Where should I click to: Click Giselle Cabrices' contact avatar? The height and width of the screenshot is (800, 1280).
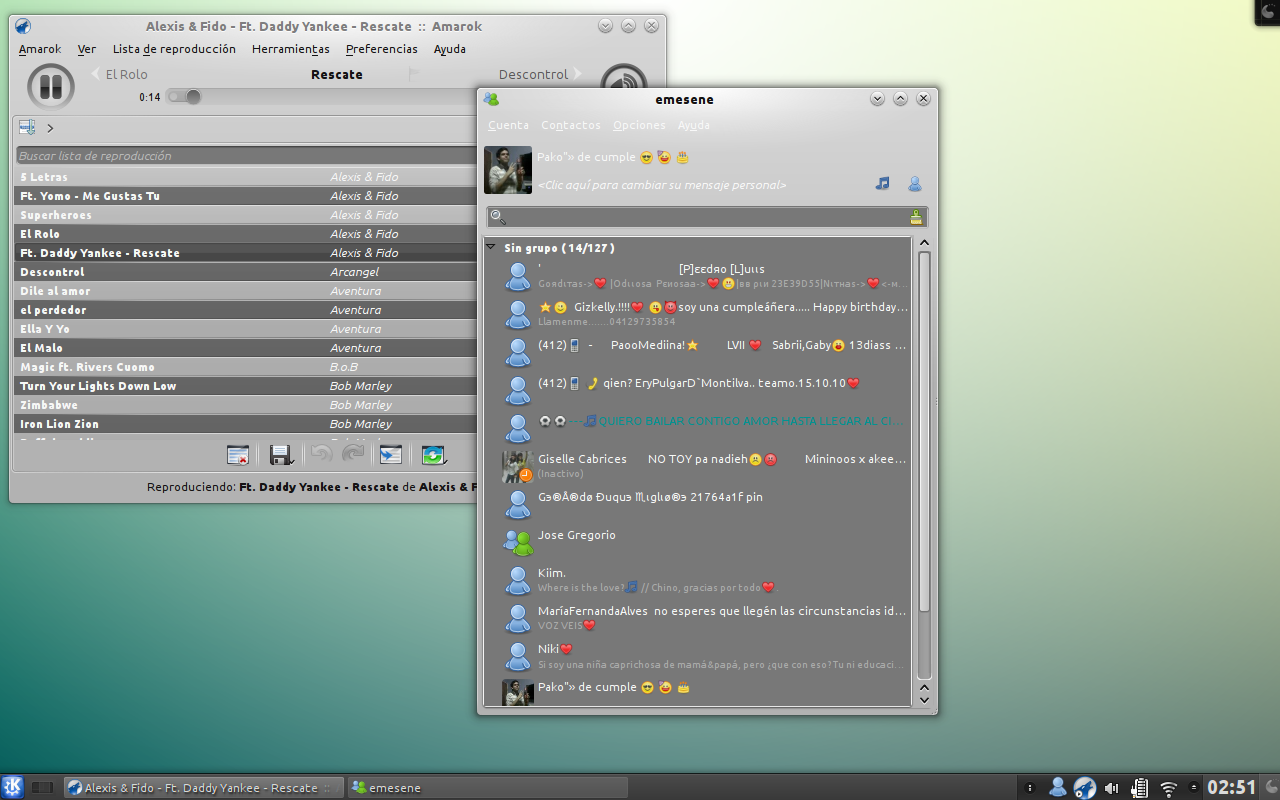[517, 466]
